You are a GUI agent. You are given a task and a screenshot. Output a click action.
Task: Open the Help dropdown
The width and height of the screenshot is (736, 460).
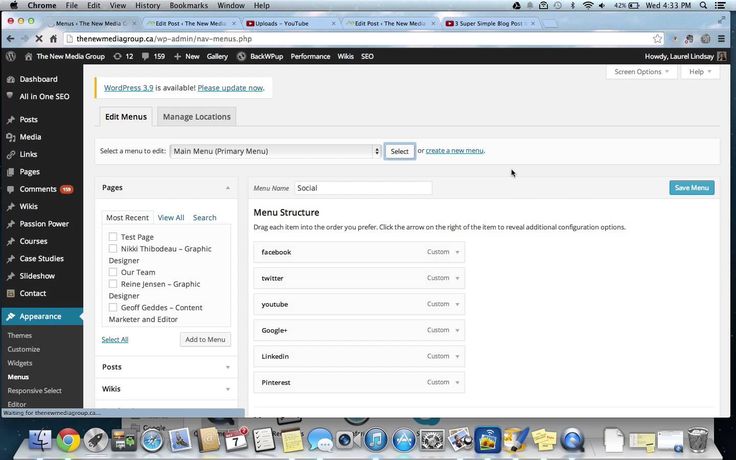(x=700, y=72)
